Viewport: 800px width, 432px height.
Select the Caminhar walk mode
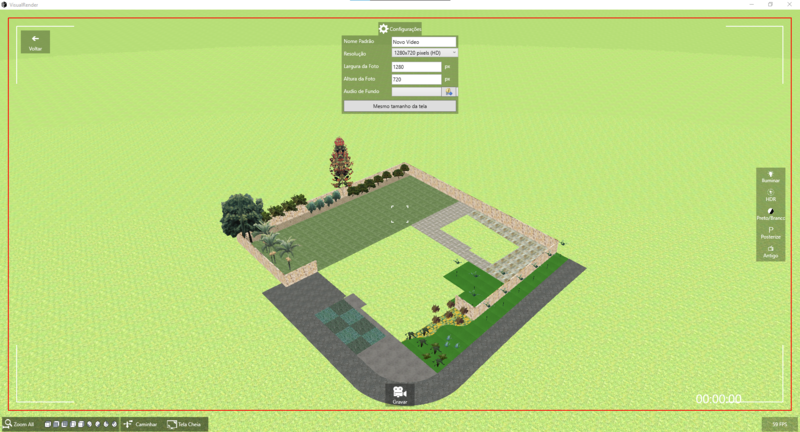point(140,424)
